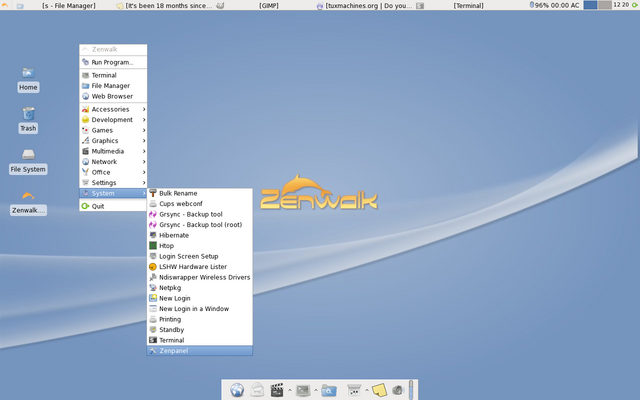Launch Grsync - Backup tool (non-root)
This screenshot has height=400, width=640.
[x=200, y=214]
